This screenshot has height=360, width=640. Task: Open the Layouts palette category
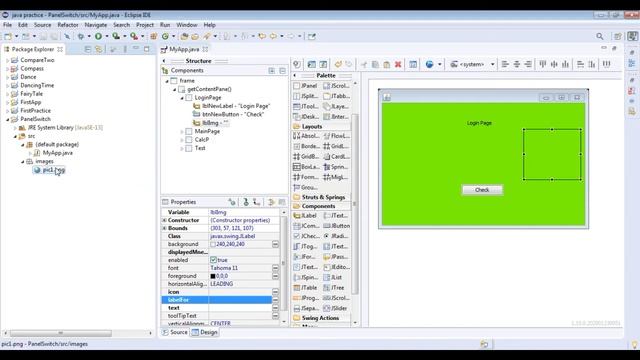312,127
